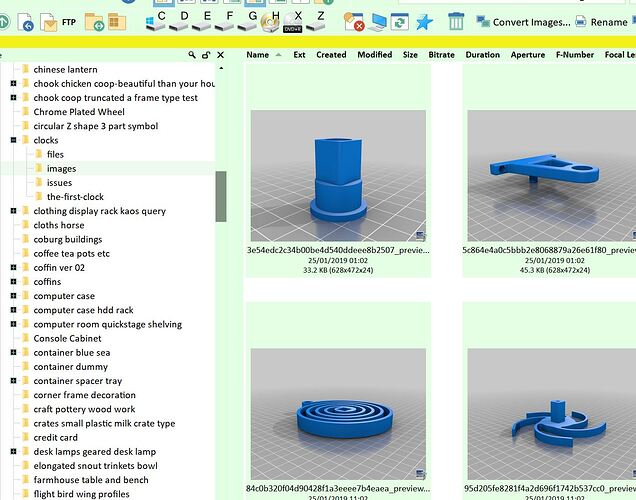Click the tree panel search magnifier icon
This screenshot has width=636, height=500.
[x=192, y=55]
